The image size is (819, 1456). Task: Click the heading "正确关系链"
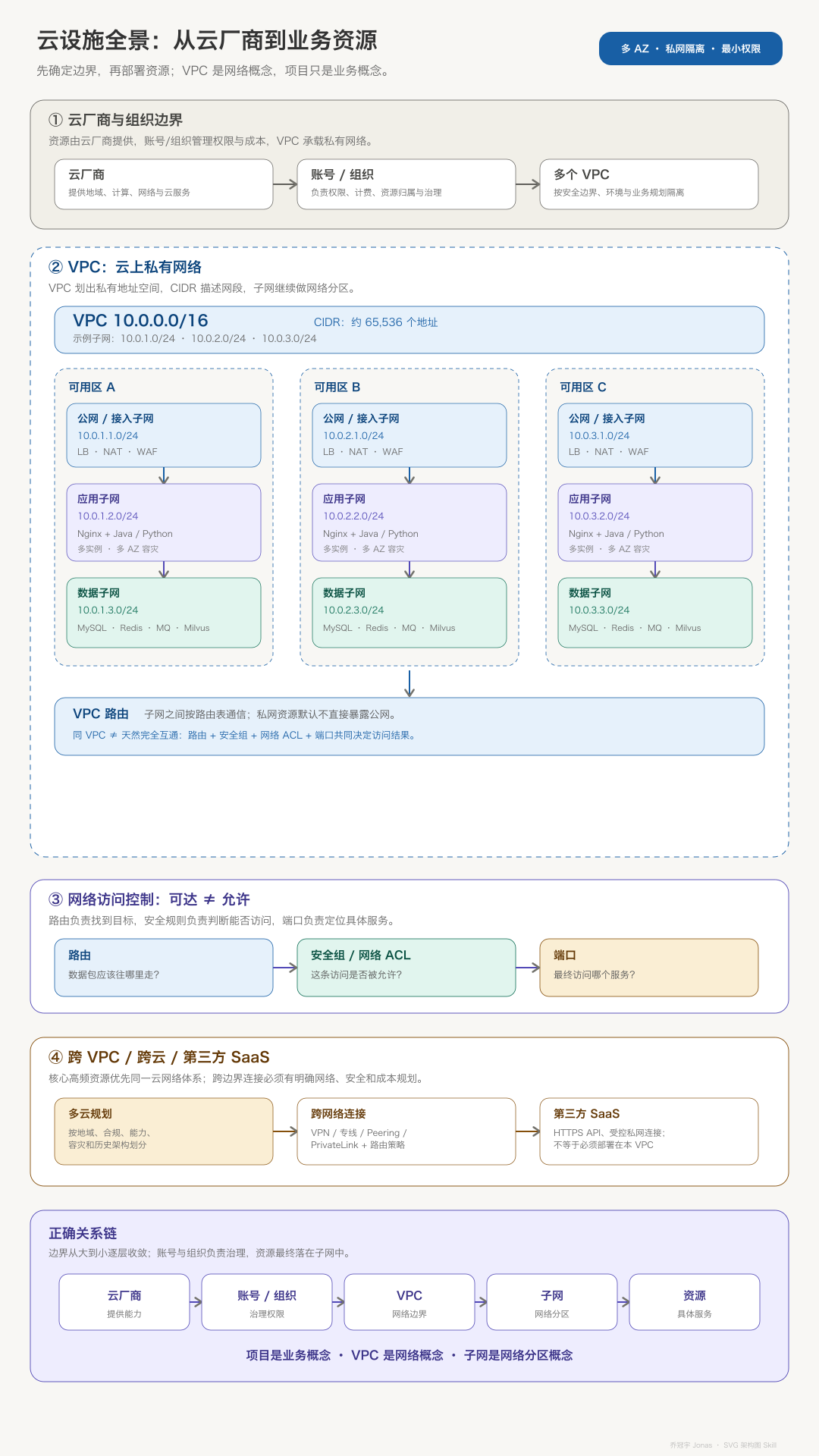83,1233
